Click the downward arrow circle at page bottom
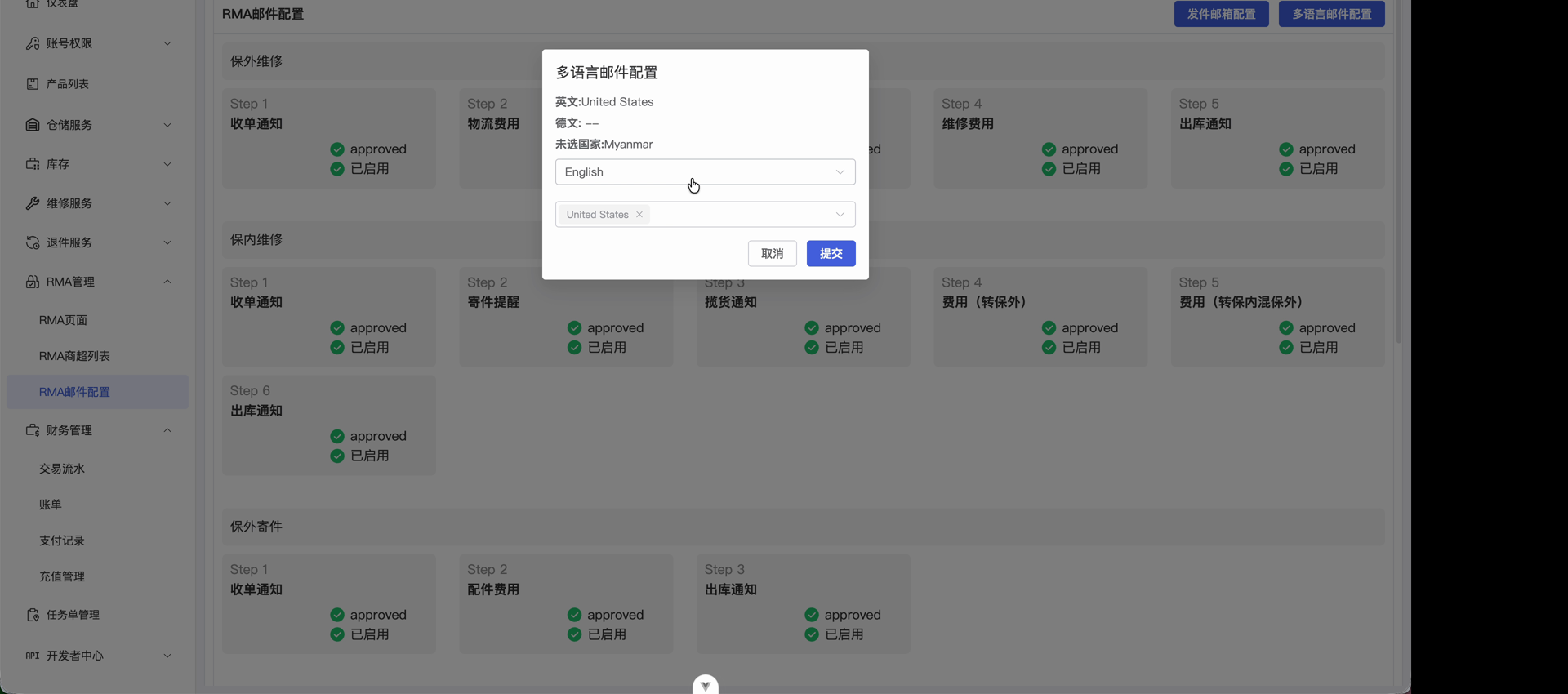 tap(706, 684)
